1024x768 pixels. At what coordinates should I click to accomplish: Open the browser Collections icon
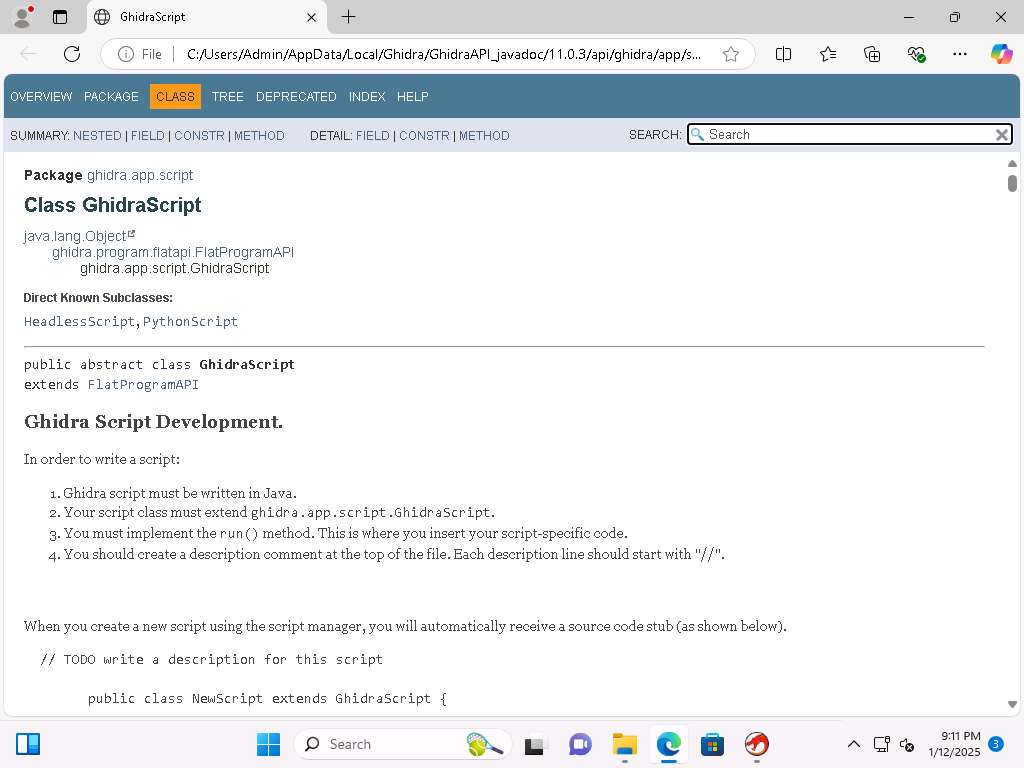tap(872, 54)
